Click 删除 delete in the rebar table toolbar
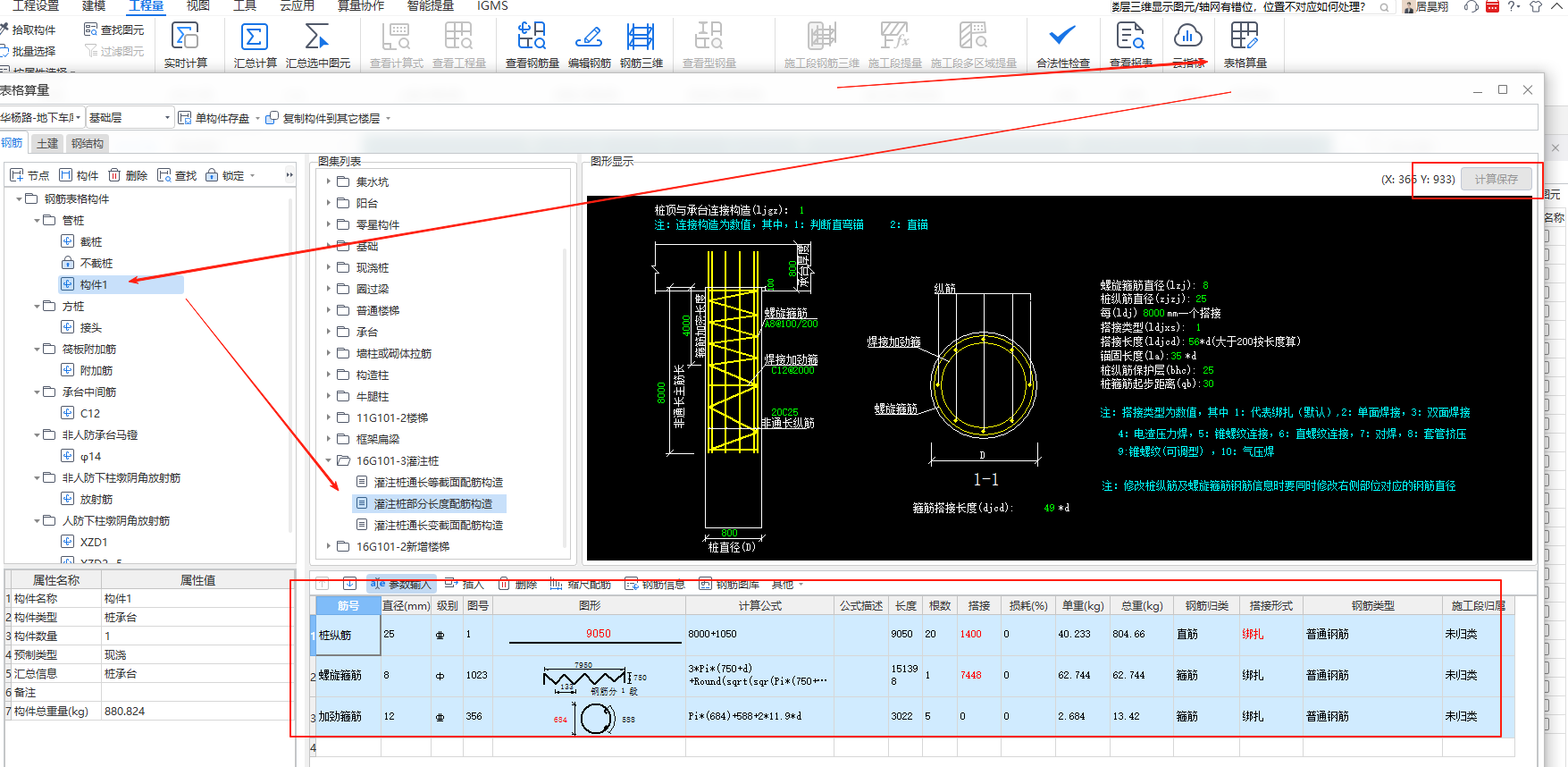 click(x=517, y=584)
